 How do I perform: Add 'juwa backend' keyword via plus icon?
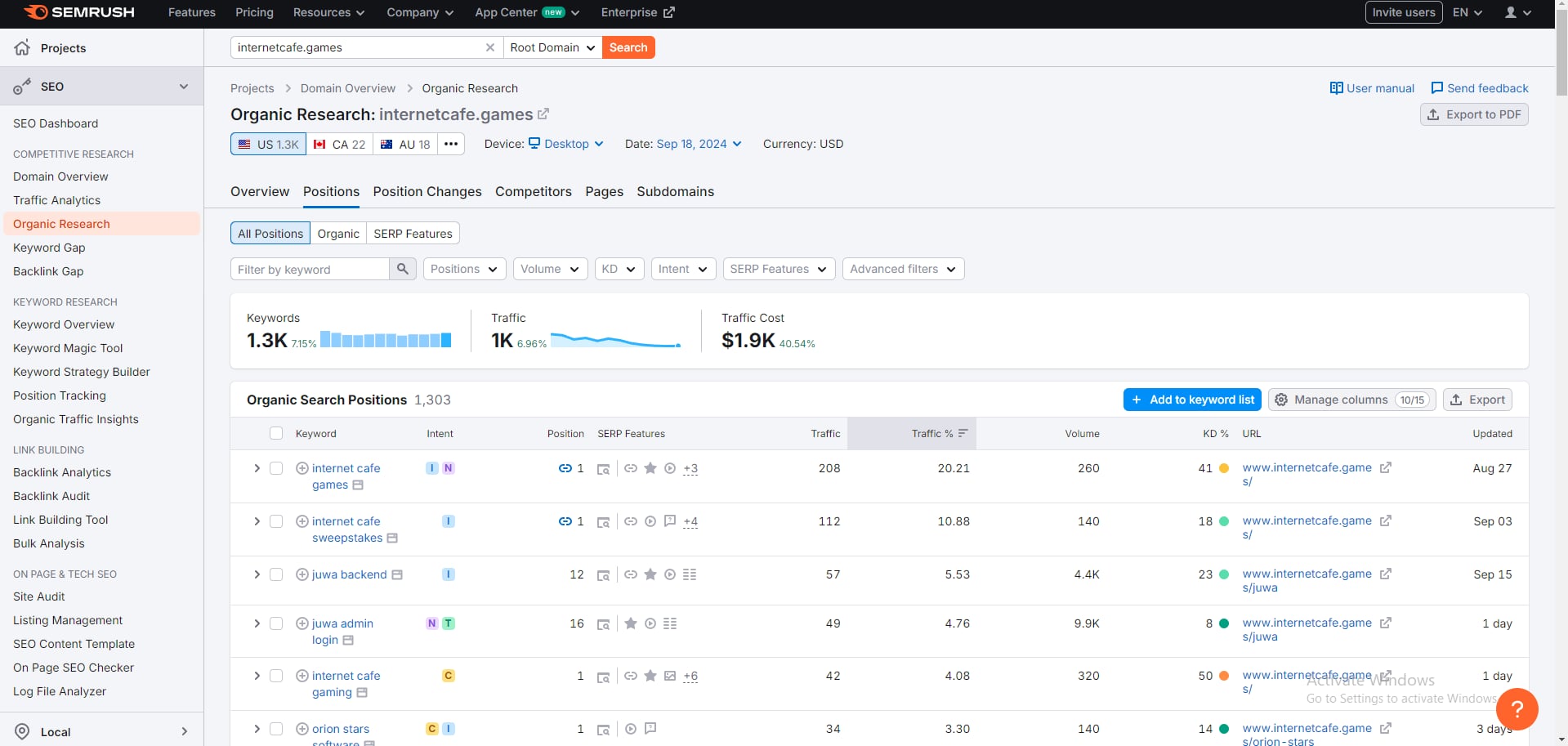pos(302,574)
